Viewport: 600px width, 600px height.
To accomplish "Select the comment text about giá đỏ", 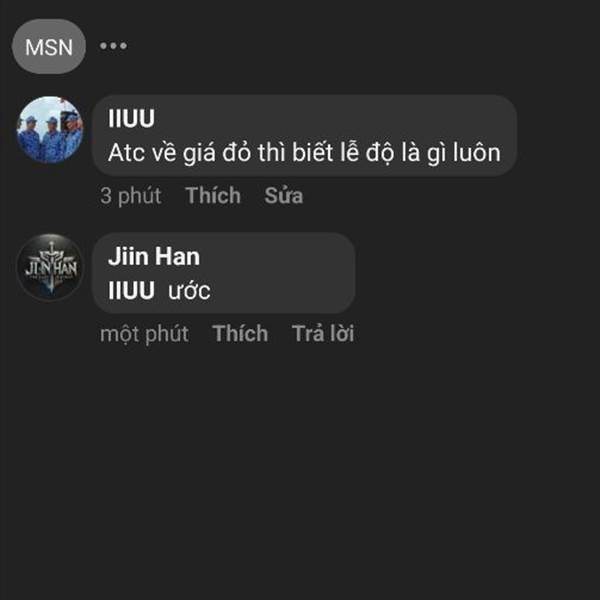I will [304, 153].
